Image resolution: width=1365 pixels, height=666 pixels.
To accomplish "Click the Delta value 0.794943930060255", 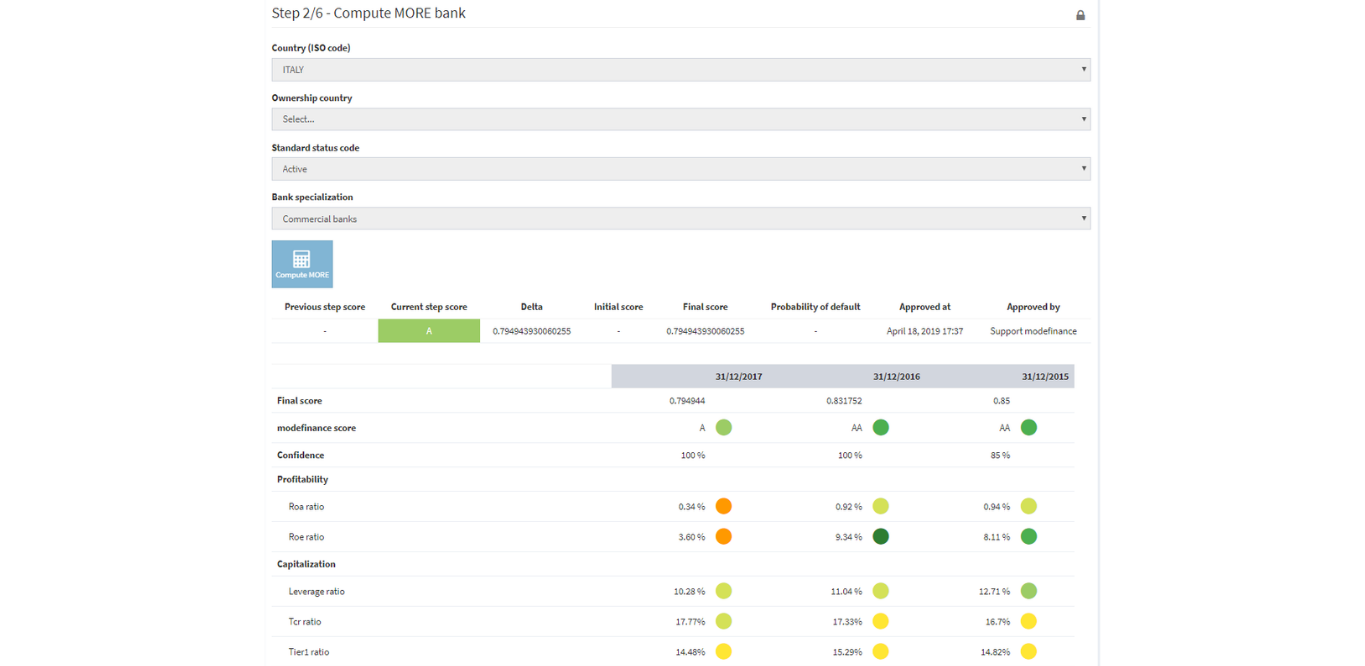I will click(x=532, y=331).
